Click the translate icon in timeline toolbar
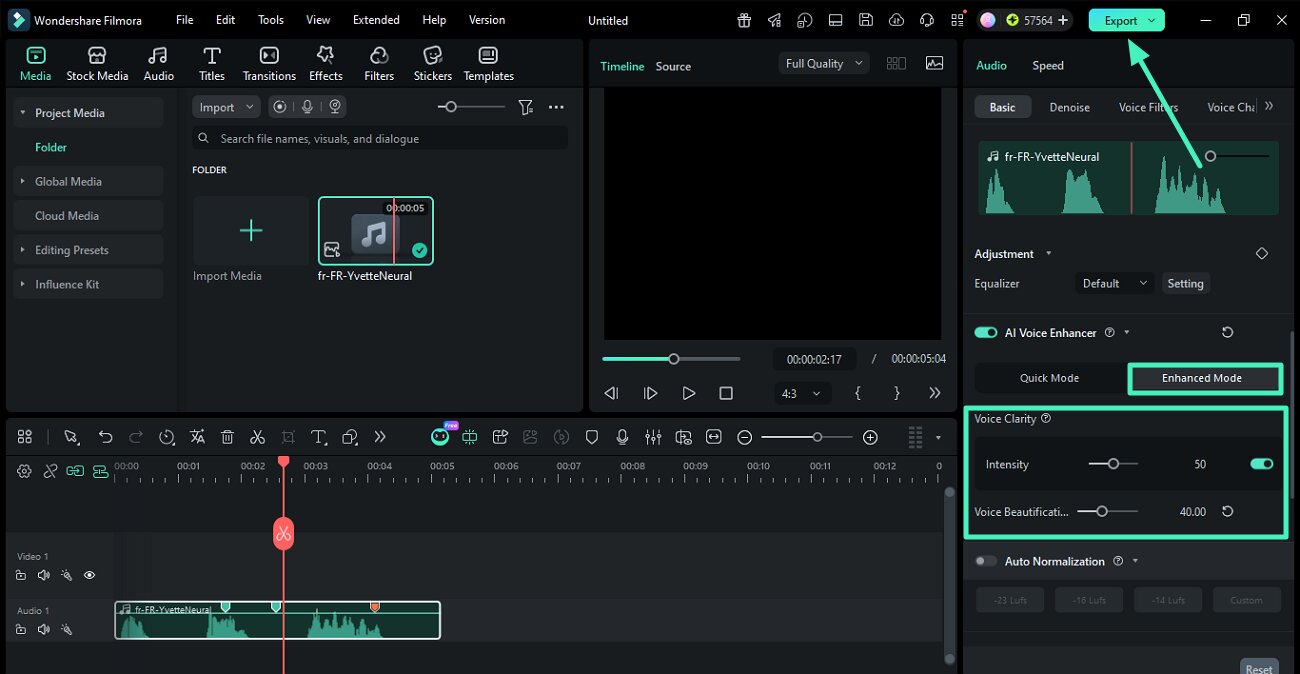This screenshot has height=674, width=1300. tap(197, 437)
